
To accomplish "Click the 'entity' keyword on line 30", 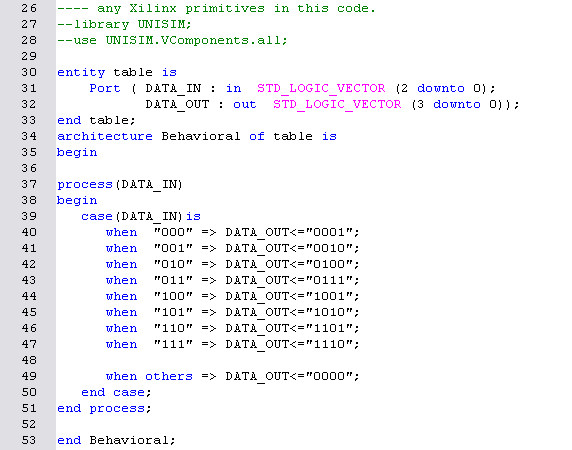I will [x=81, y=72].
